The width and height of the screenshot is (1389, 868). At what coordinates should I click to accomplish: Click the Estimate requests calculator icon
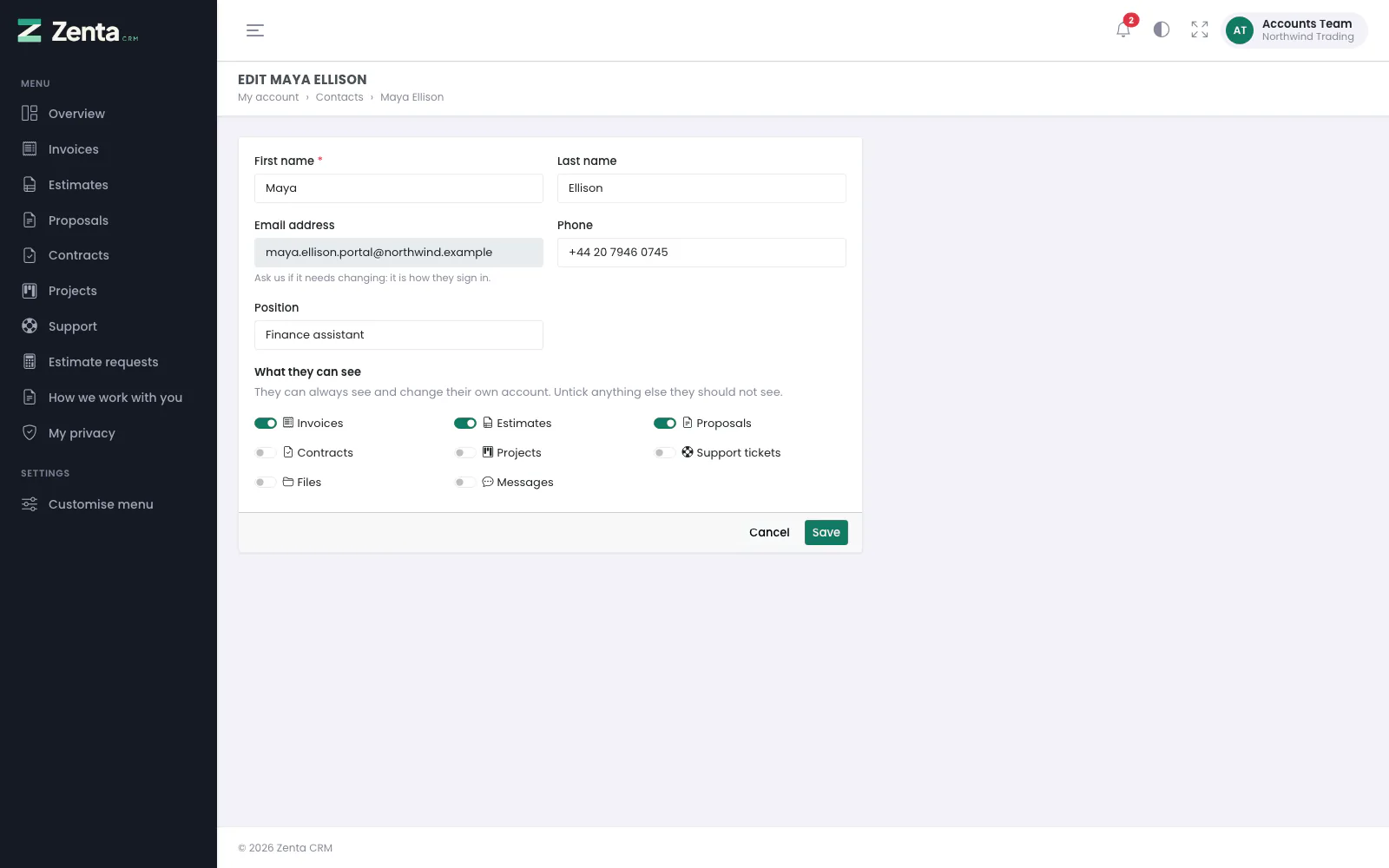(x=30, y=361)
